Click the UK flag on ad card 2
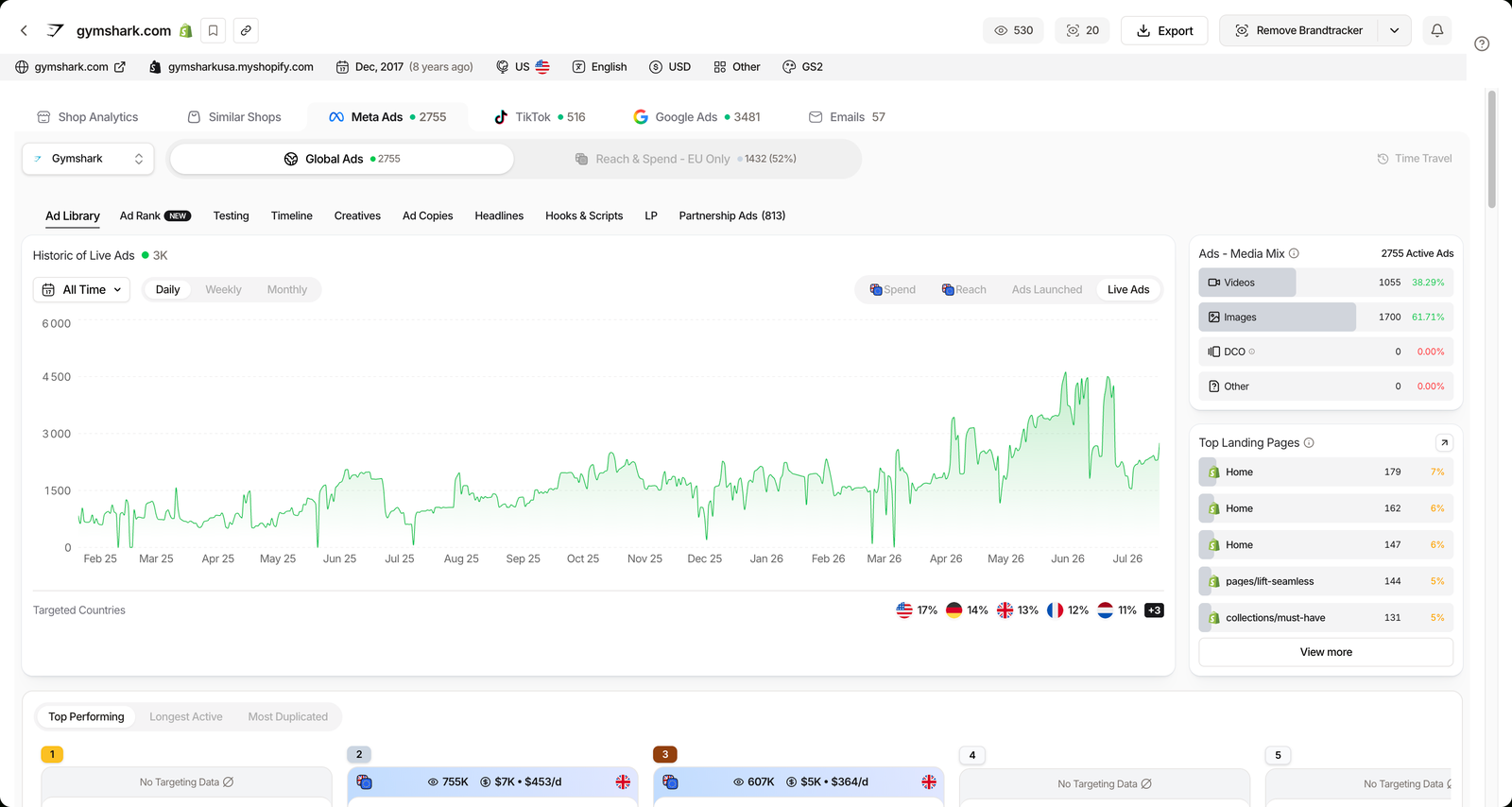Viewport: 1512px width, 807px height. [x=623, y=782]
